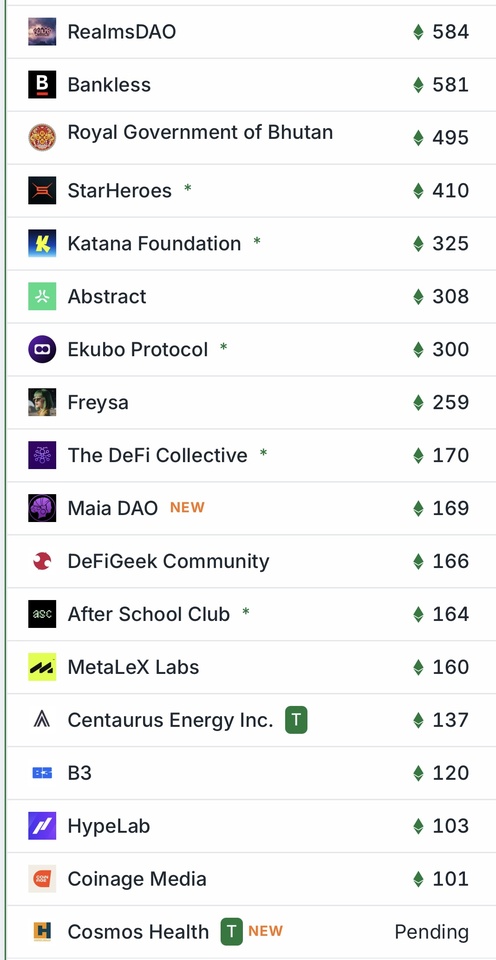Image resolution: width=496 pixels, height=960 pixels.
Task: Open the Bankless logo icon
Action: [42, 84]
